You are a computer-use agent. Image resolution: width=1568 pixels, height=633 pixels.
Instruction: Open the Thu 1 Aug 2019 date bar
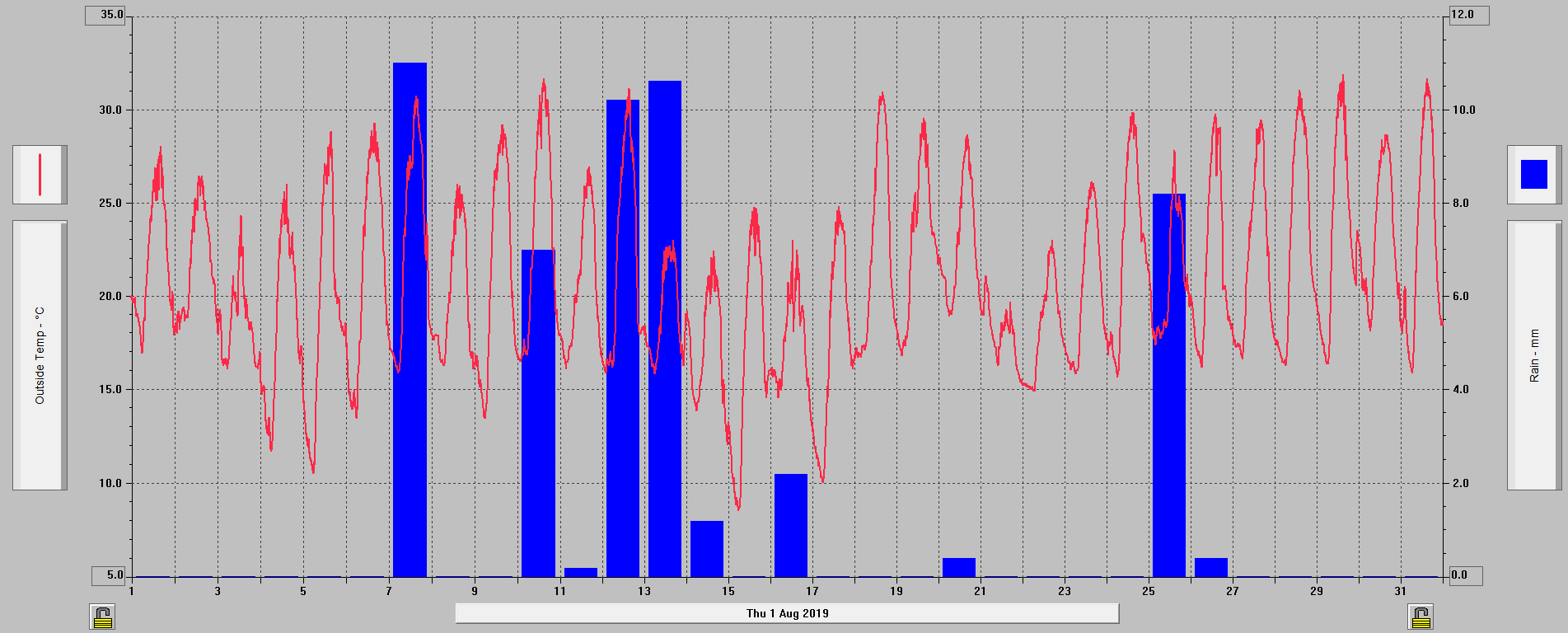(787, 613)
